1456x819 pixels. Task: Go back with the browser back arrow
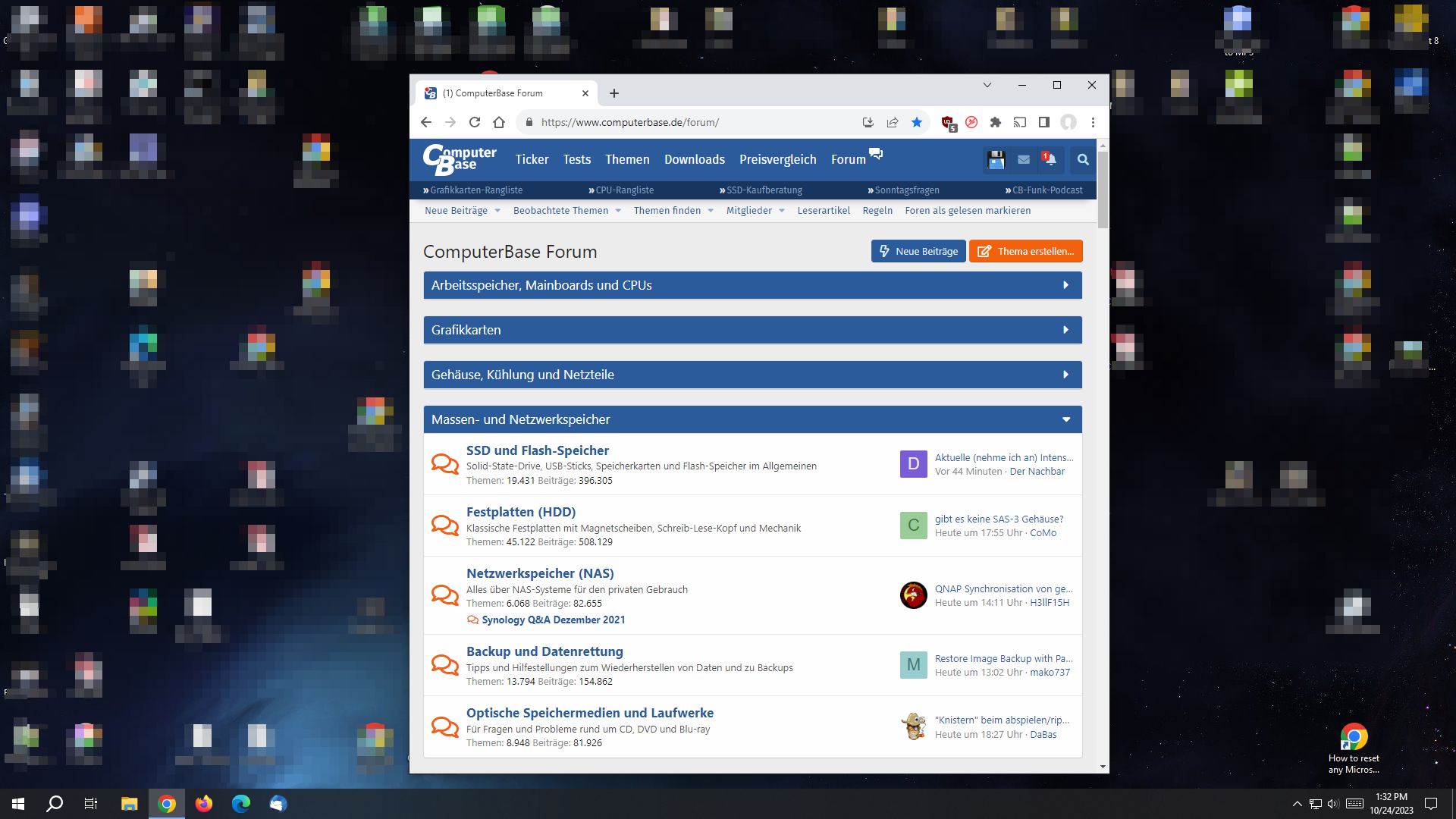tap(426, 122)
